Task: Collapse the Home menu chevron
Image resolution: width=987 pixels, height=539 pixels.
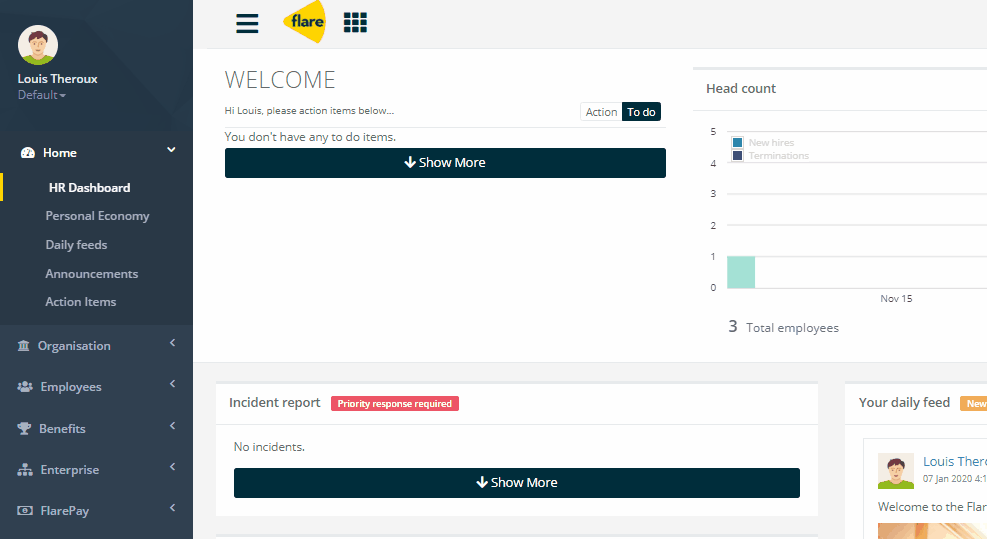Action: [x=171, y=150]
